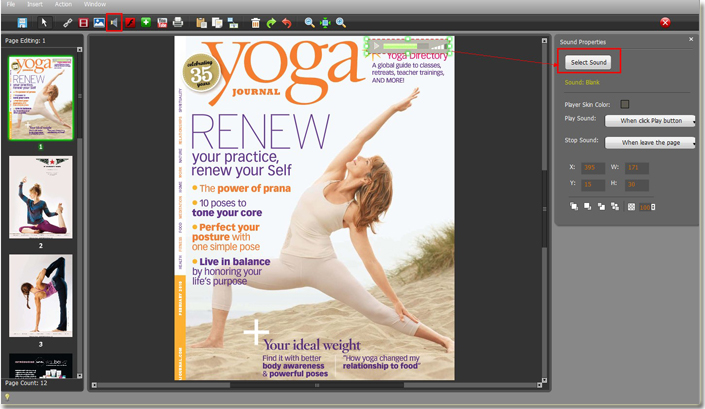
Task: Click the 'Page Editing: 1' label
Action: (25, 40)
